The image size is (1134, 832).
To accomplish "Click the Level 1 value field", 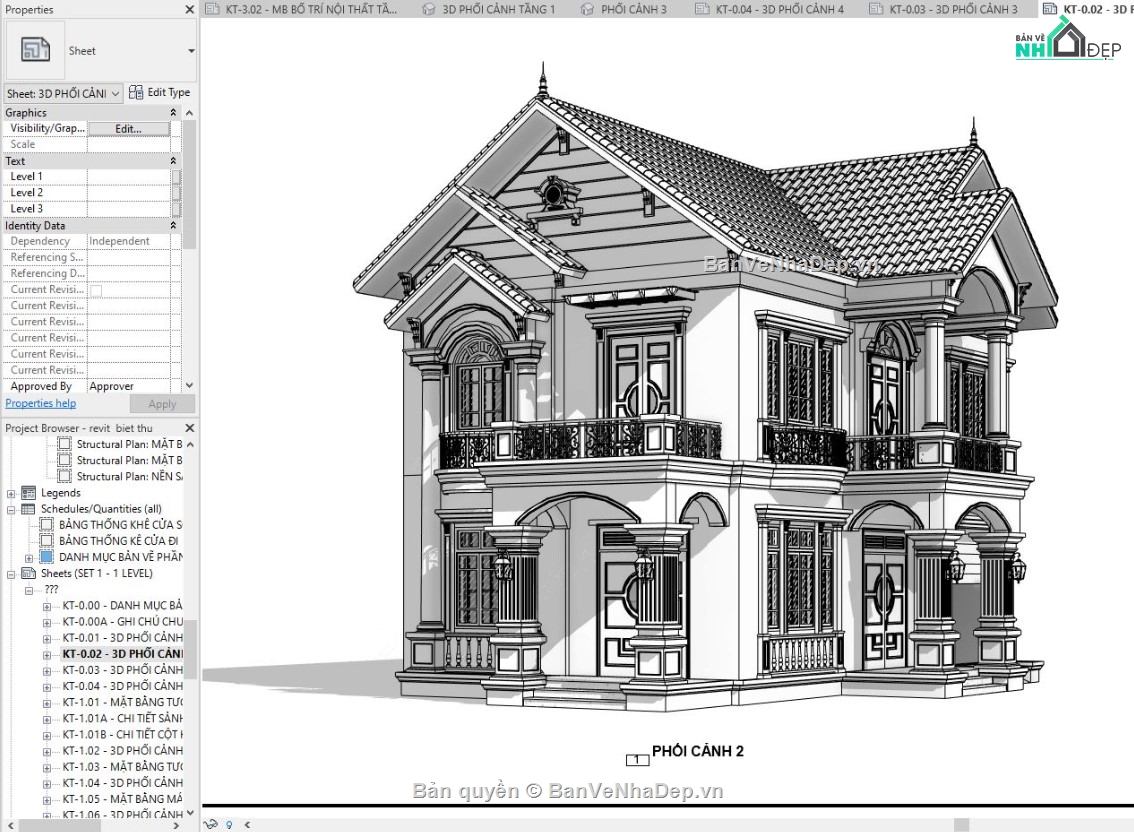I will pyautogui.click(x=129, y=177).
